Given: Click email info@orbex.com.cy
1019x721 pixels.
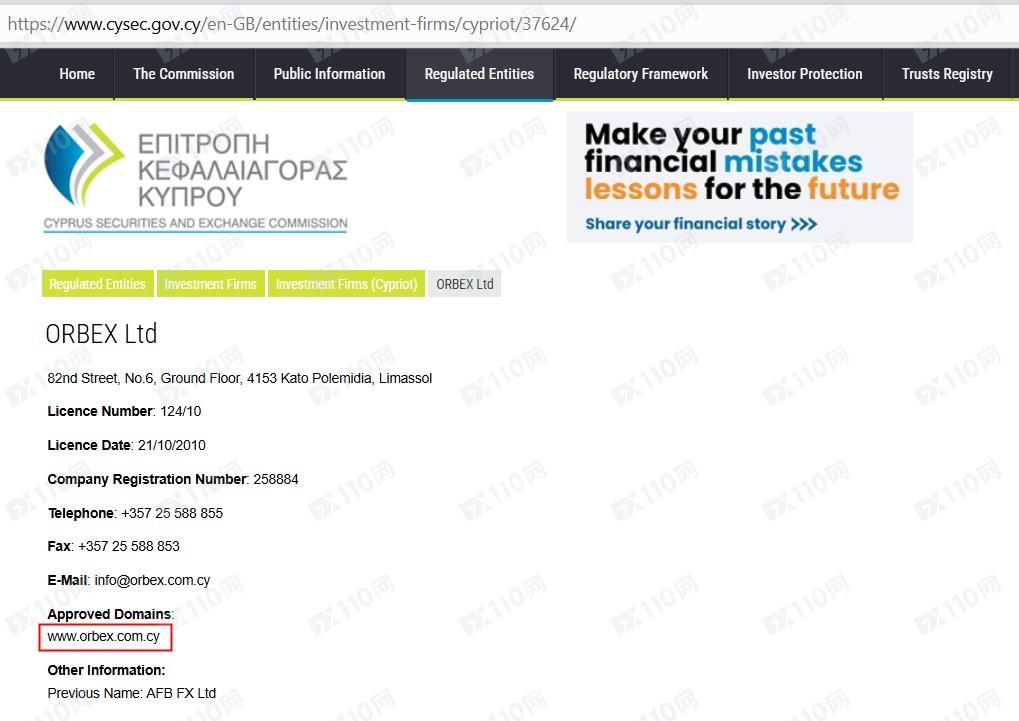Looking at the screenshot, I should coord(152,580).
